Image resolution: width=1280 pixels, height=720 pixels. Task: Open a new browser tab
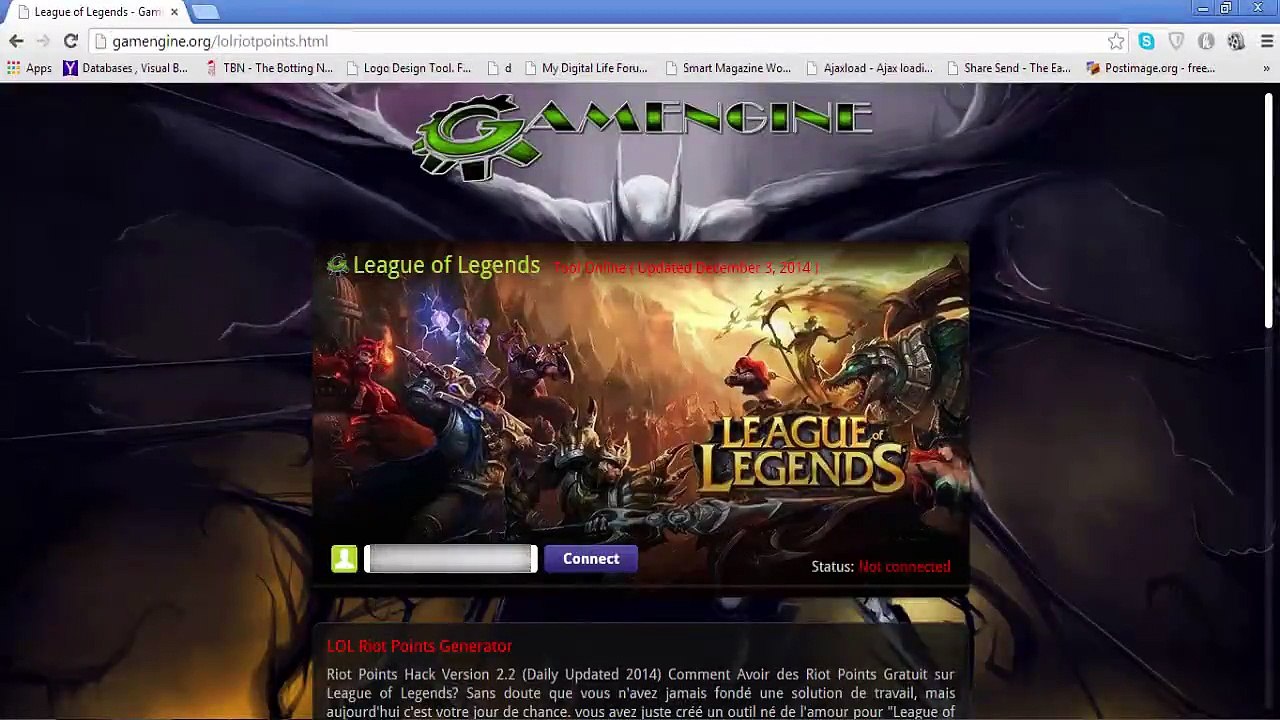205,12
